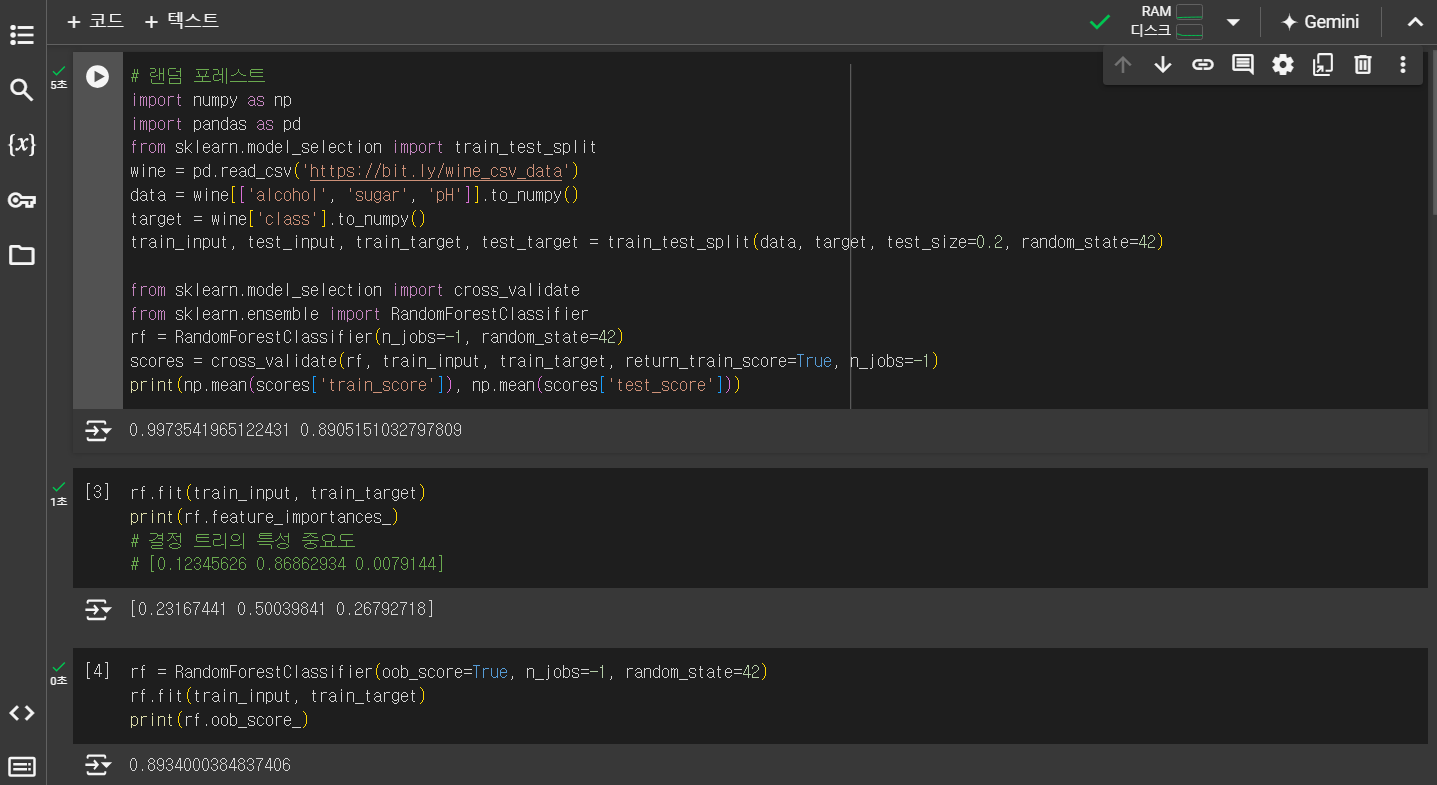Click the data = wine[['alcohol', 'sugar', 'pH']] line
Viewport: 1437px width, 785px height.
[354, 195]
